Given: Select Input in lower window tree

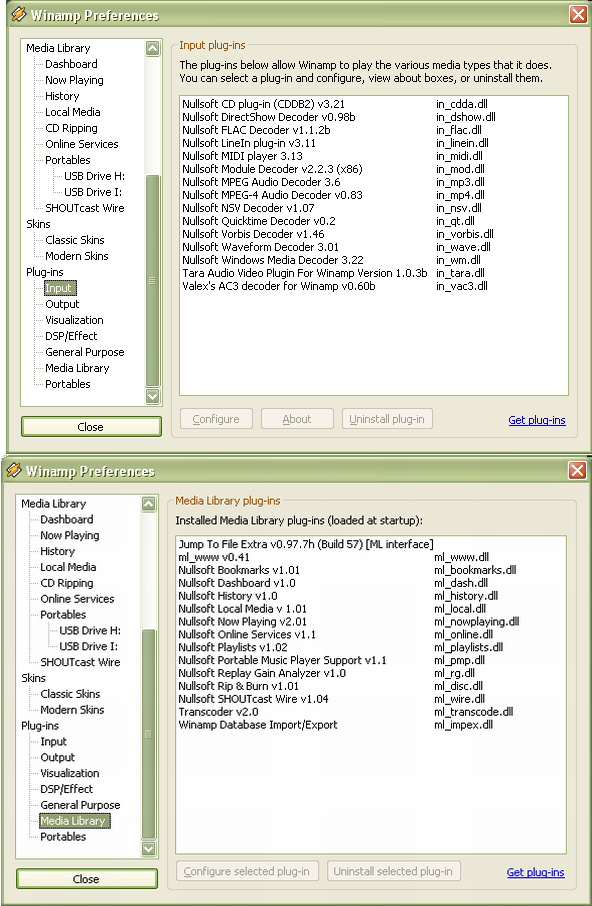Looking at the screenshot, I should click(53, 741).
